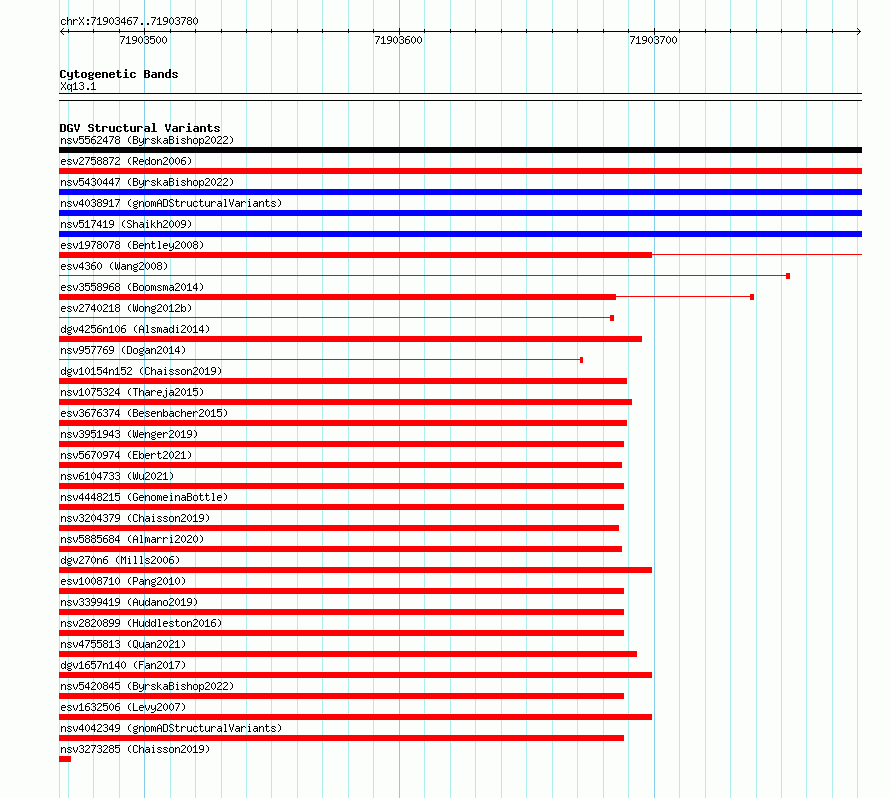Select the Xq13.1 band label
Screen dimensions: 890x798
(78, 86)
